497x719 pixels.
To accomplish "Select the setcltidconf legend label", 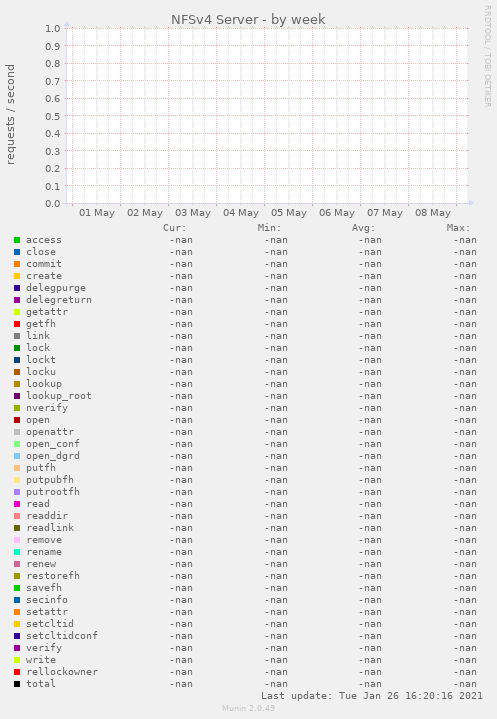I will click(62, 636).
